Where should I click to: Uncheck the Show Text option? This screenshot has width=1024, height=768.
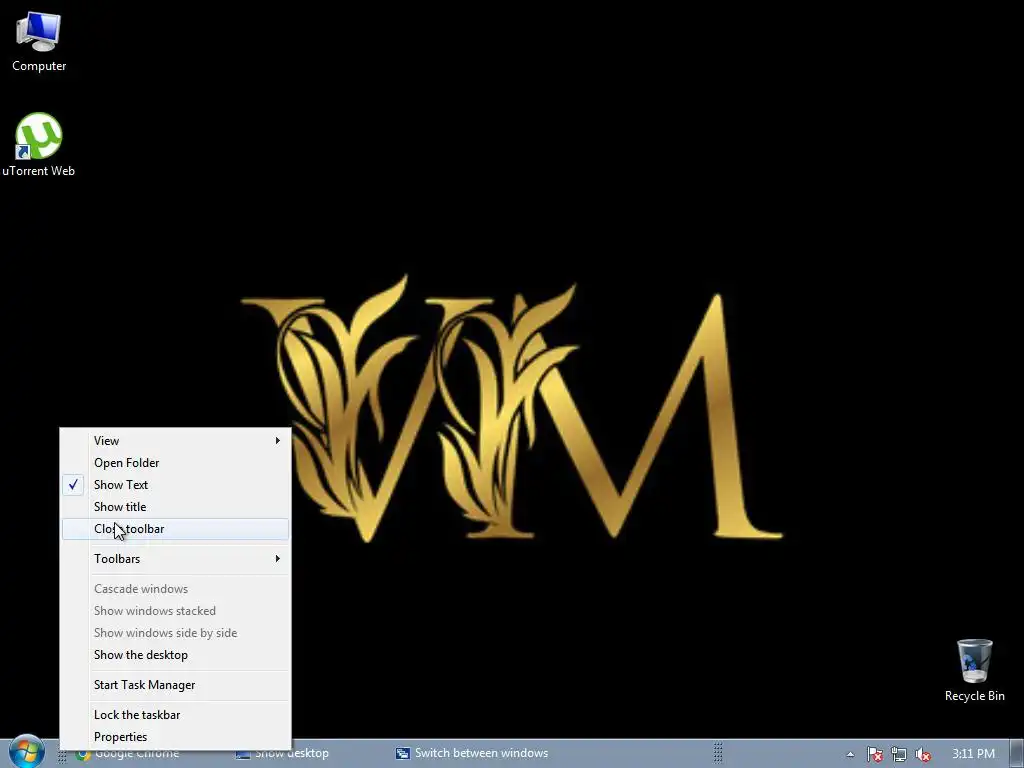[x=175, y=485]
